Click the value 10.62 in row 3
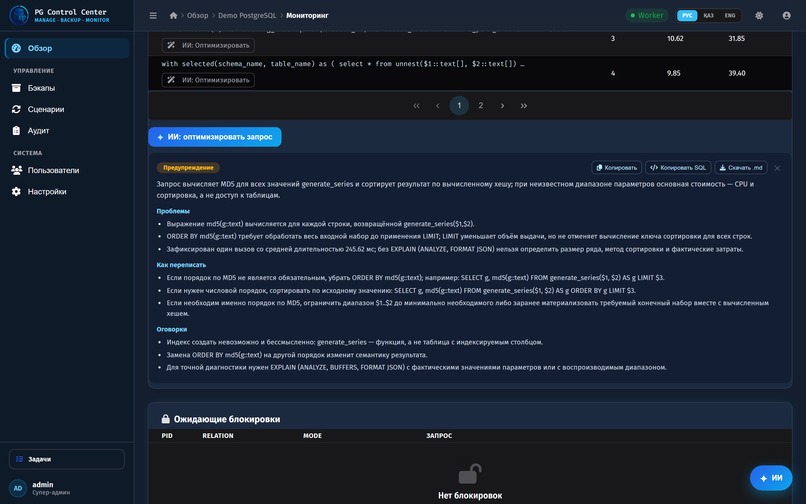This screenshot has height=504, width=806. [675, 39]
